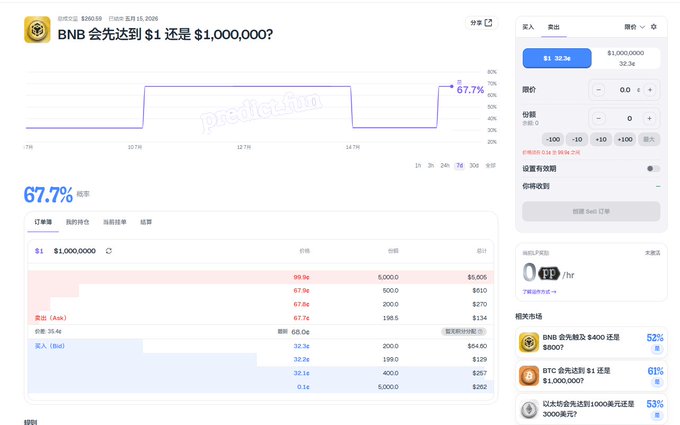The height and width of the screenshot is (425, 680).
Task: Select the 7d chart range
Action: tap(460, 166)
